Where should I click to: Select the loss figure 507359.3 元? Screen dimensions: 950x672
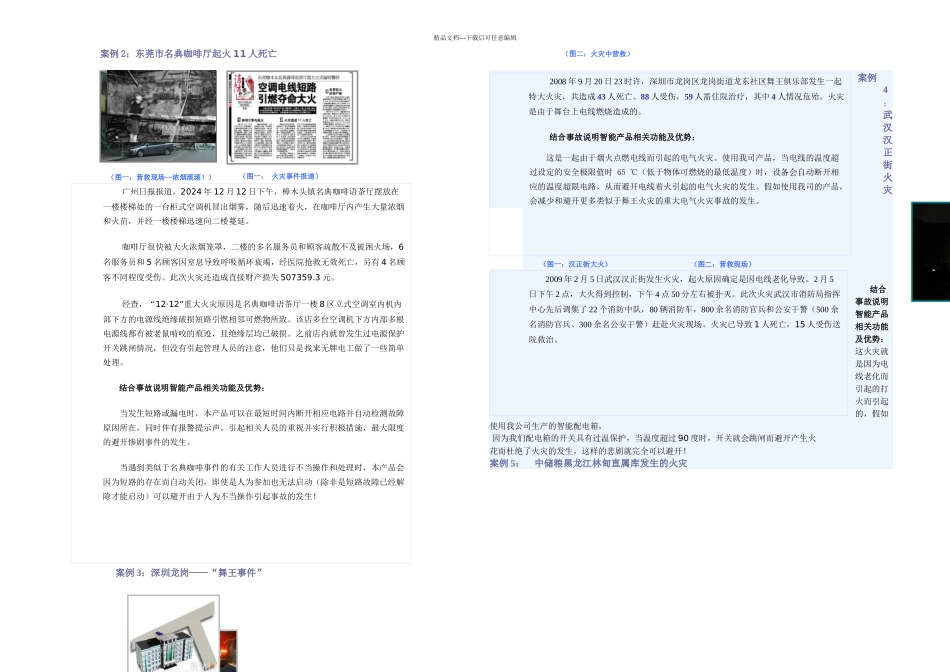308,278
